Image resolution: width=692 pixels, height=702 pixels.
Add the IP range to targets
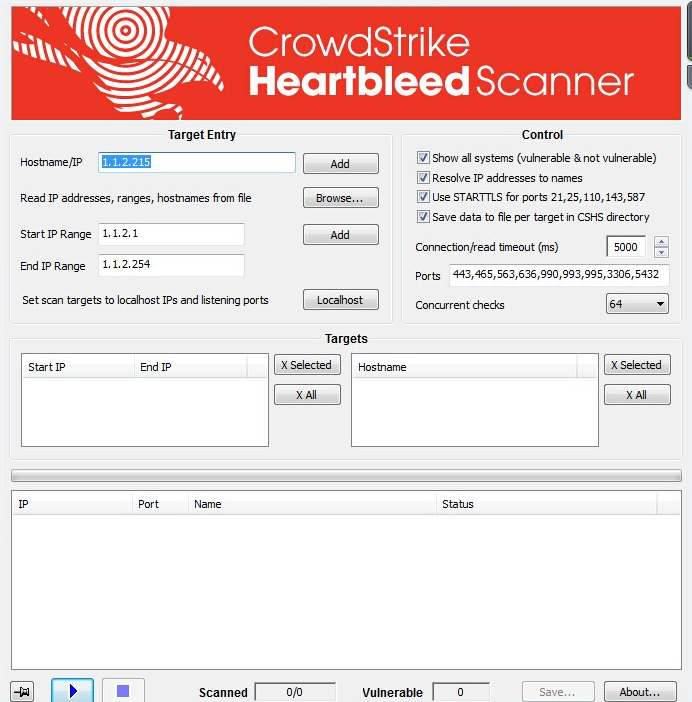pos(341,235)
